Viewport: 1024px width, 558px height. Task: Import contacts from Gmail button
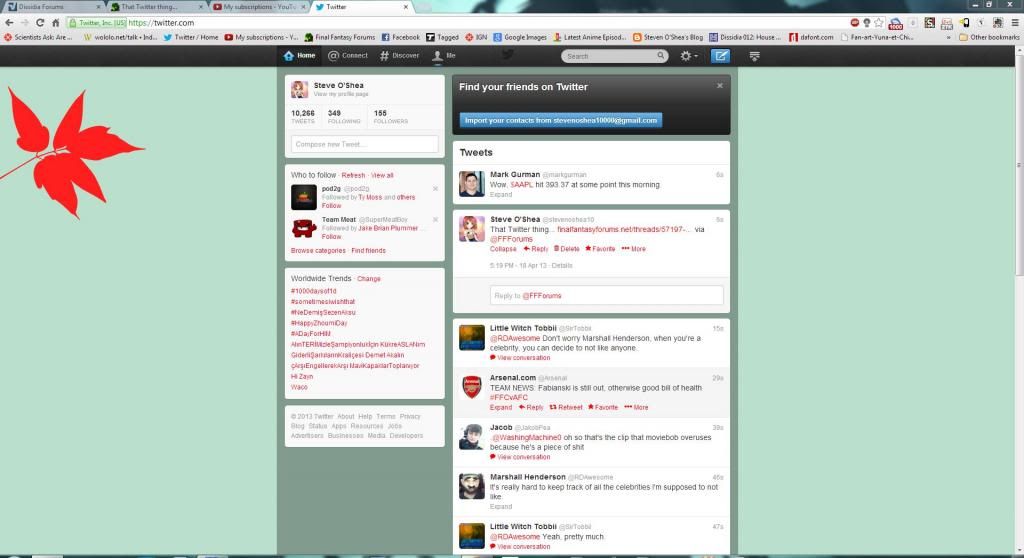point(560,120)
